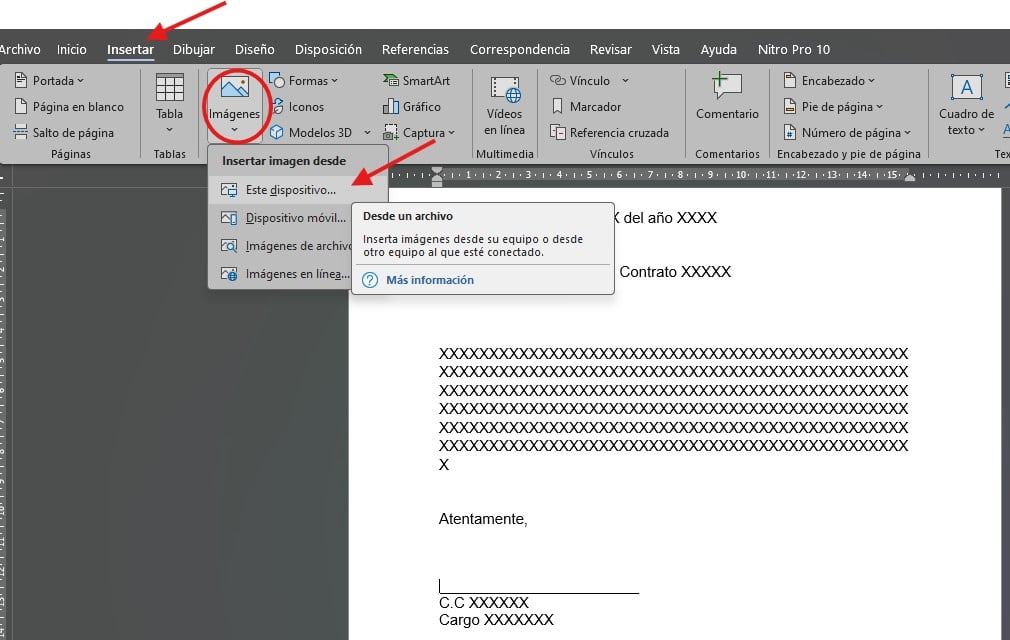Click the Número de página icon
1010x640 pixels.
click(790, 133)
